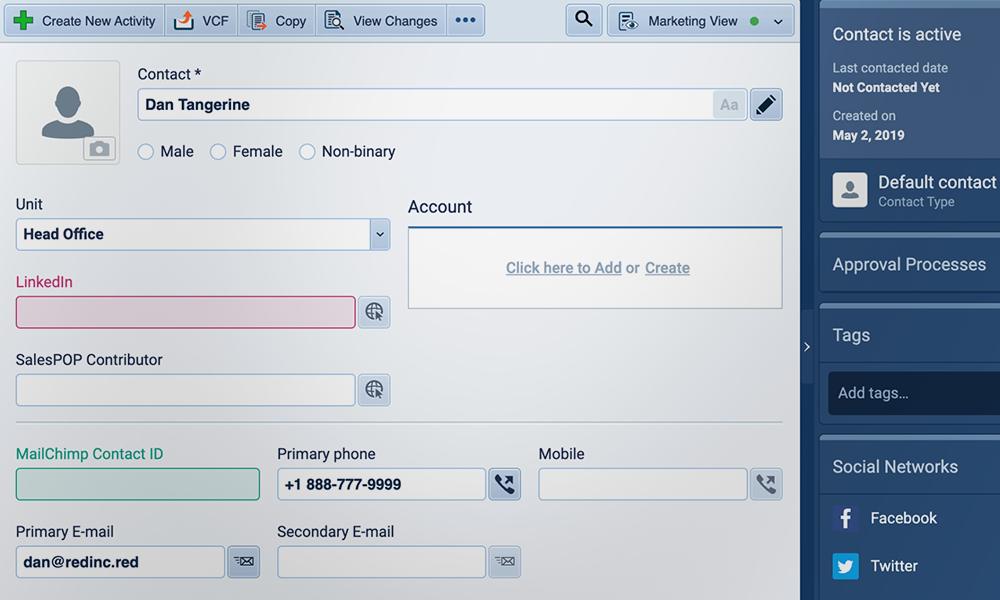Click the Create account link
This screenshot has width=1000, height=600.
point(667,268)
